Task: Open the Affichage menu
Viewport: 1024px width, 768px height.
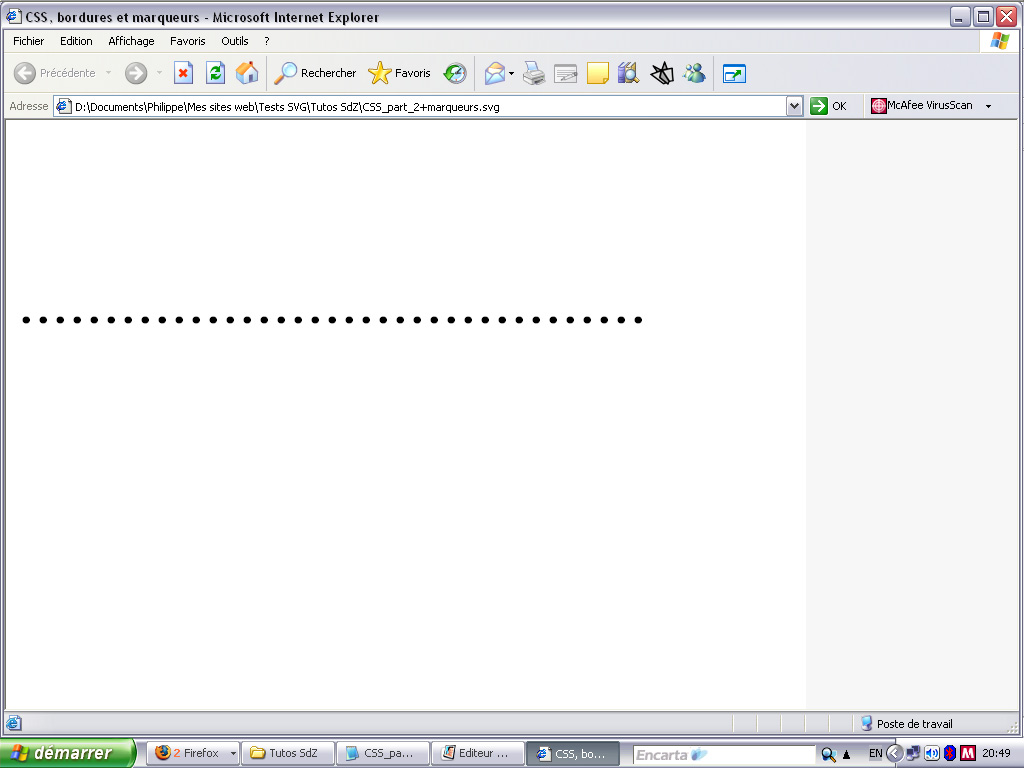Action: 131,41
